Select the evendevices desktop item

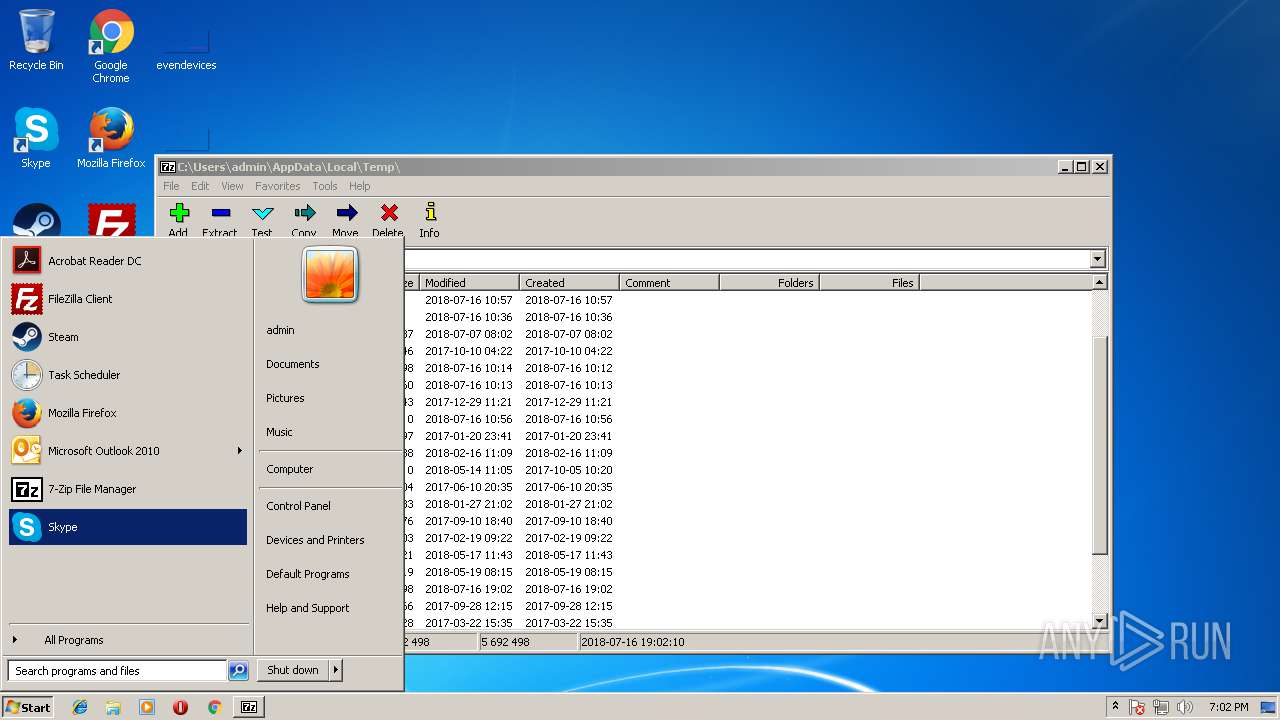click(186, 48)
